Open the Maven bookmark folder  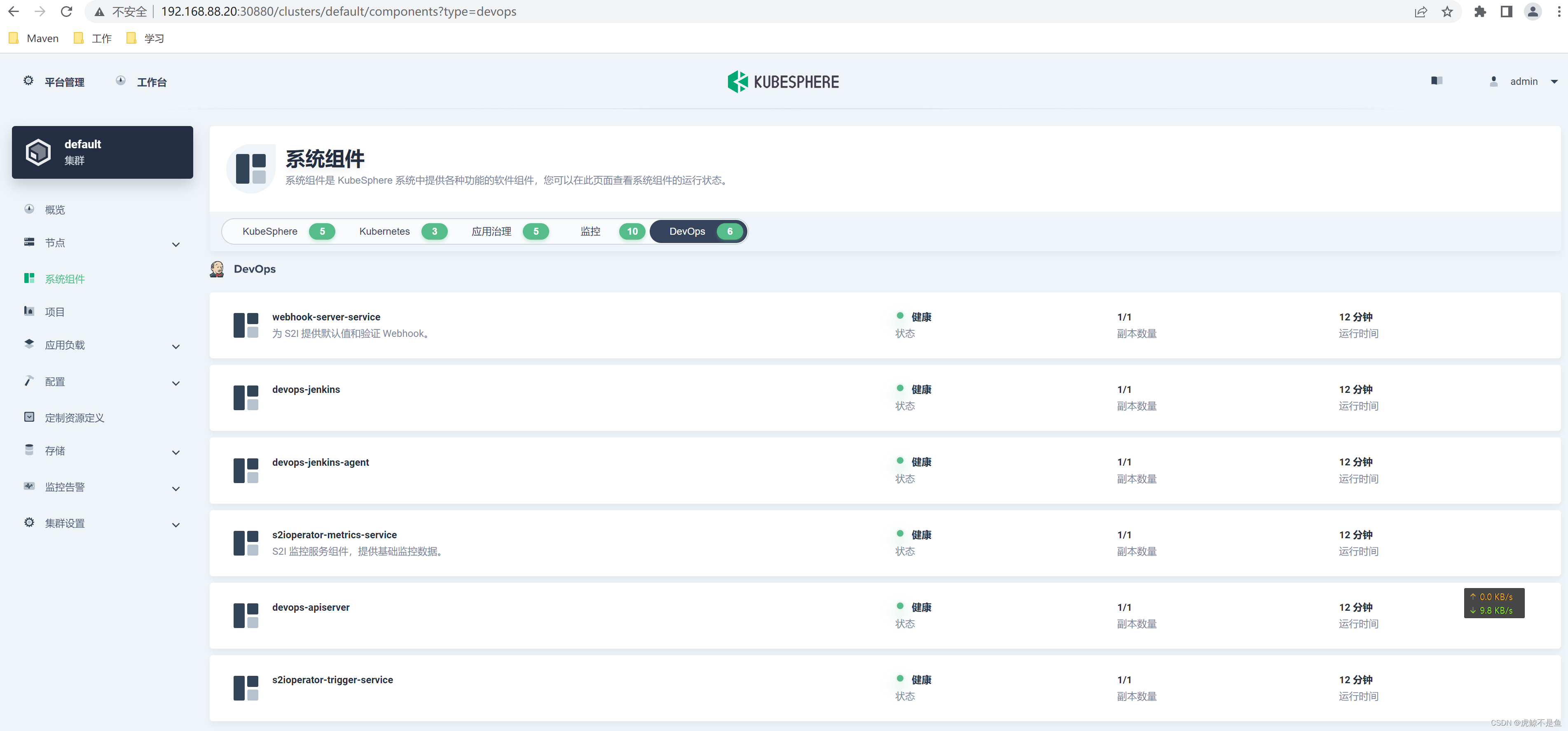[34, 38]
